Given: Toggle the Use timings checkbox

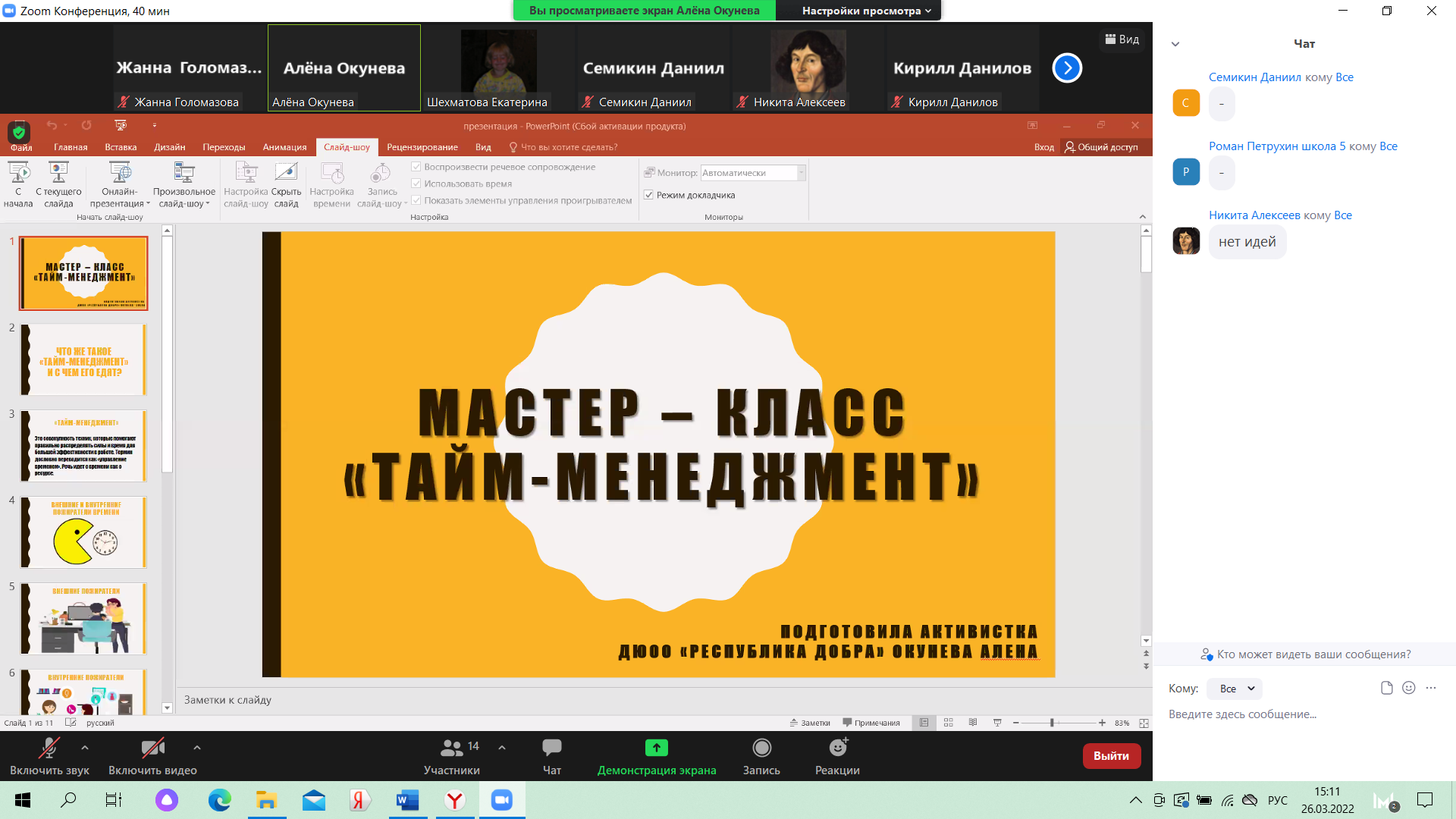Looking at the screenshot, I should [416, 184].
